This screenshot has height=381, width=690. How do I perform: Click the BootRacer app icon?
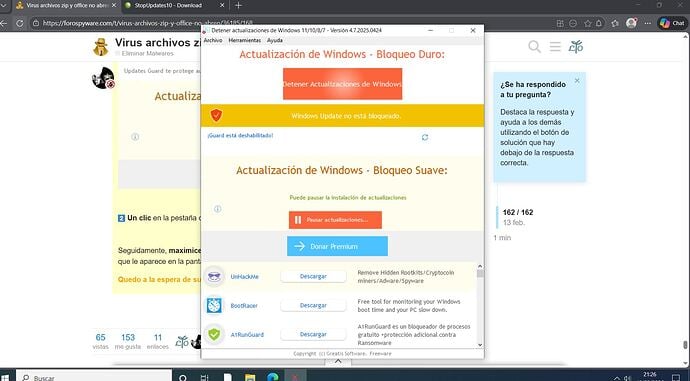click(x=214, y=305)
